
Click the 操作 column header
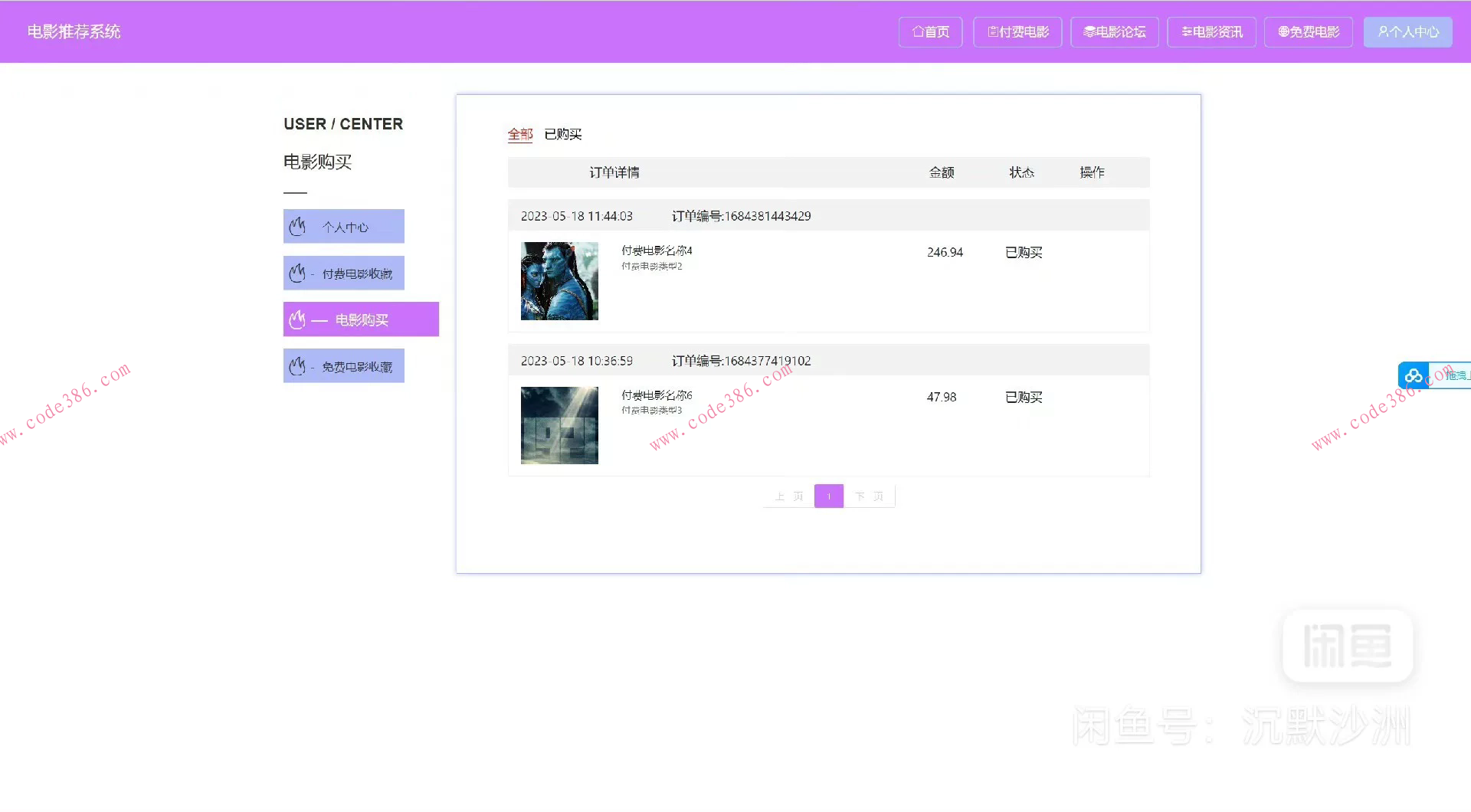click(1092, 172)
